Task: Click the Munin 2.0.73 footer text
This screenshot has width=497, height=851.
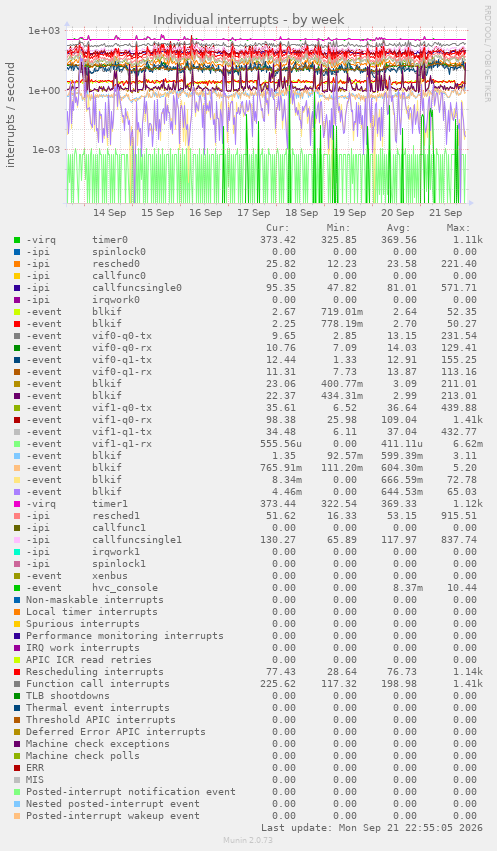Action: click(x=248, y=840)
